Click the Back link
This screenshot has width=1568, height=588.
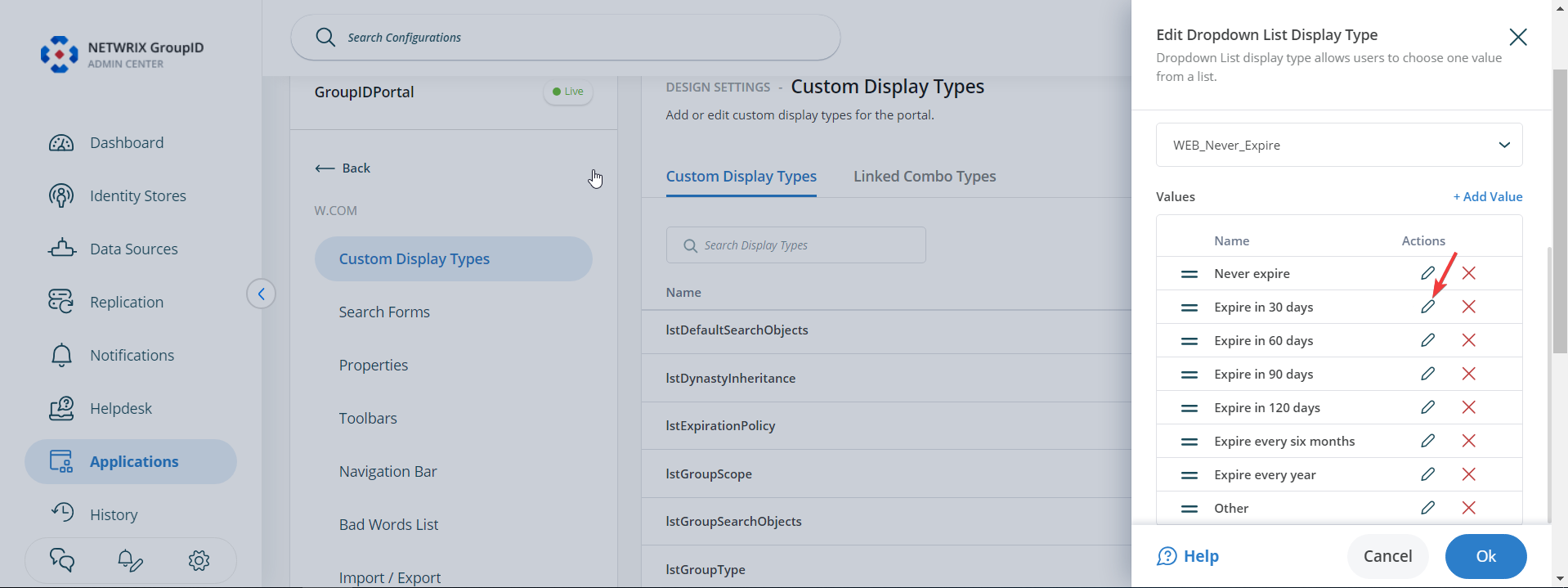[x=343, y=168]
